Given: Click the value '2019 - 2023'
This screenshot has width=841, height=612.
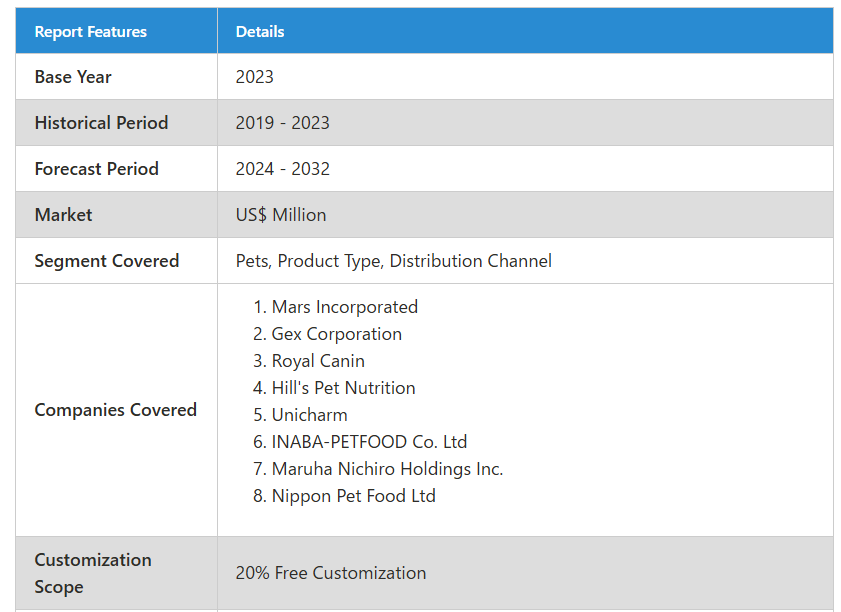Looking at the screenshot, I should coord(283,123).
